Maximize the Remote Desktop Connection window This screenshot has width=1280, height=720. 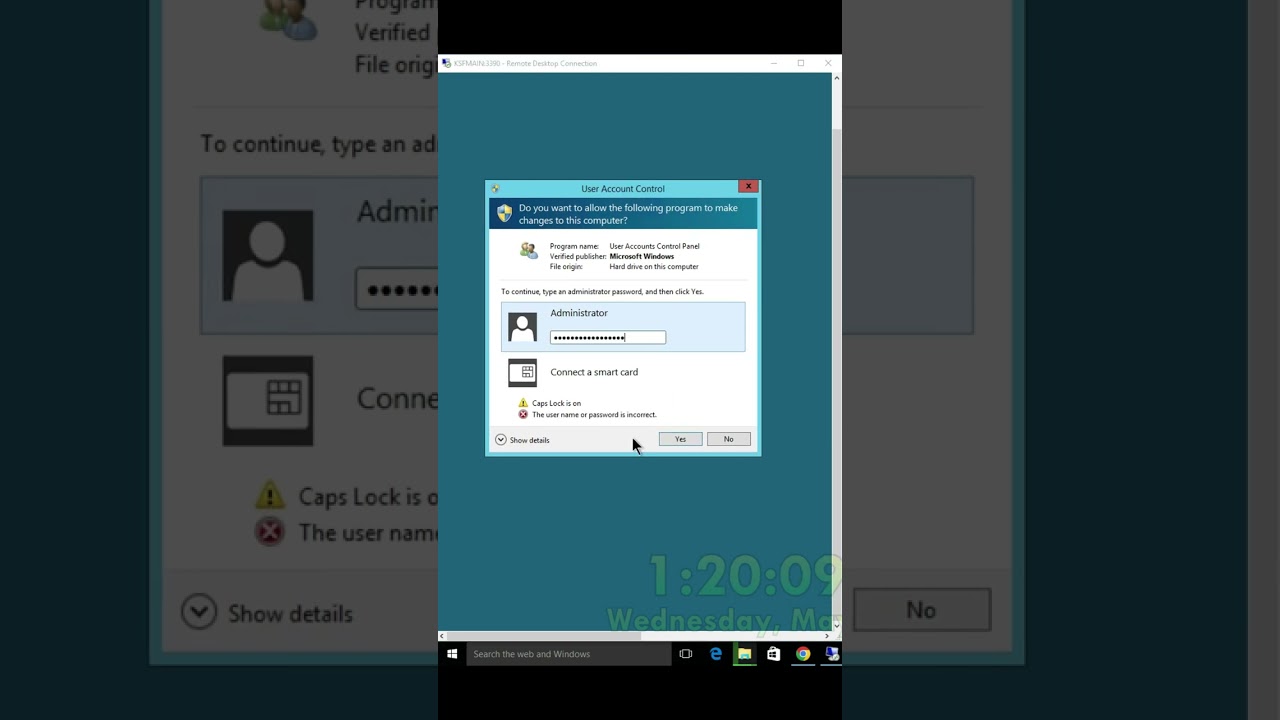tap(801, 63)
